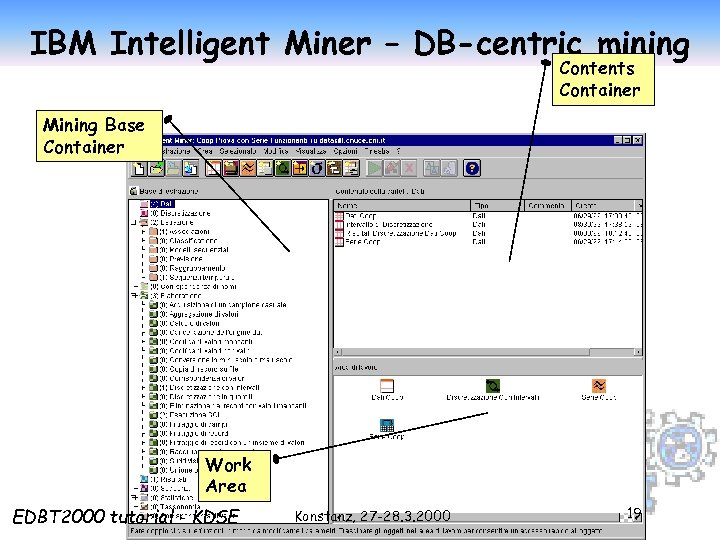Screen dimensions: 720x540
Task: Select the highlighted Dati tree node
Action: (x=162, y=204)
